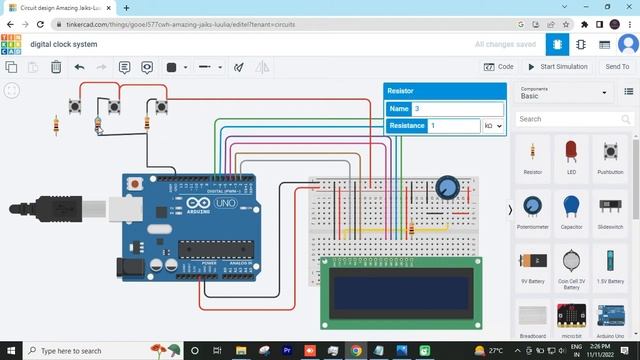This screenshot has width=640, height=360.
Task: Bookmark this page with star icon
Action: (566, 24)
